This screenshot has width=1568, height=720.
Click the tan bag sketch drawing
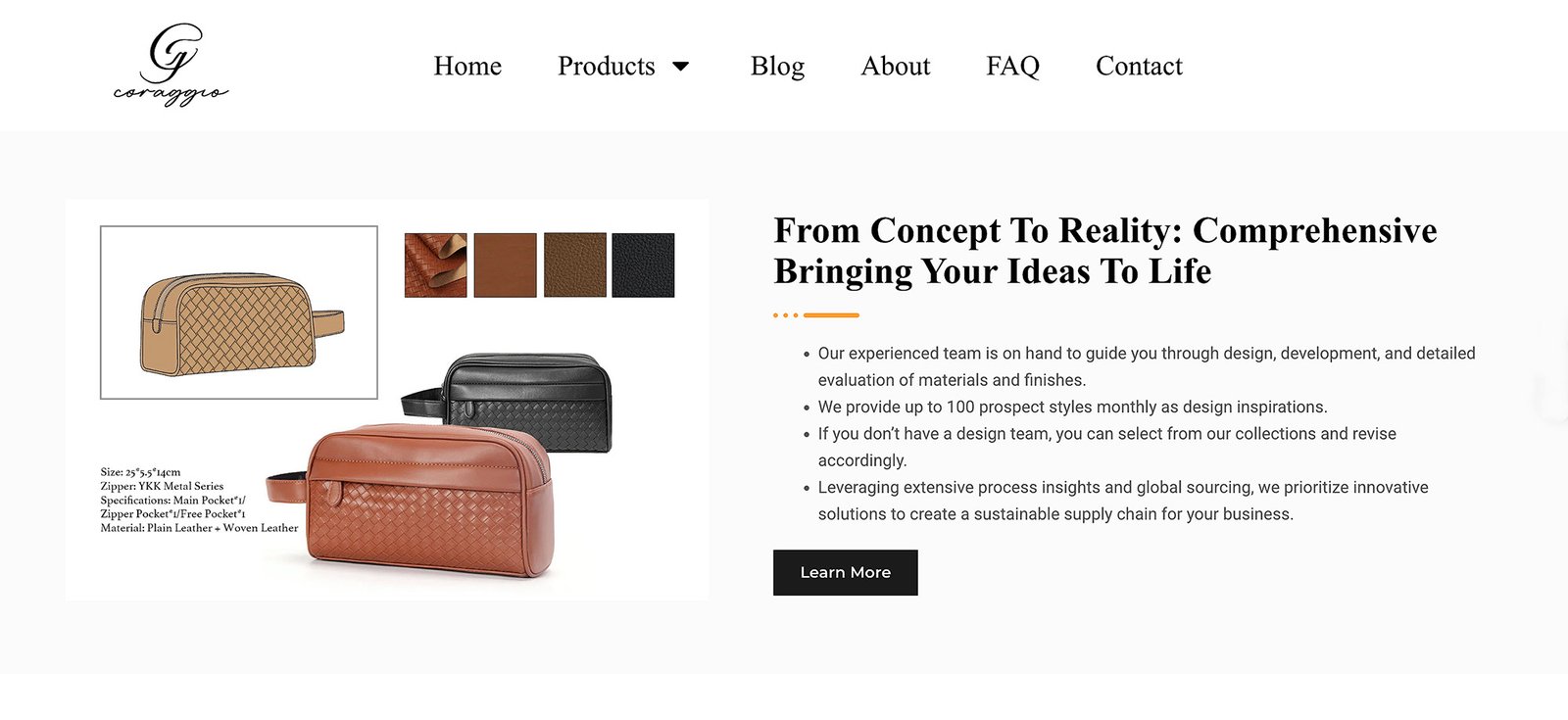pyautogui.click(x=239, y=313)
